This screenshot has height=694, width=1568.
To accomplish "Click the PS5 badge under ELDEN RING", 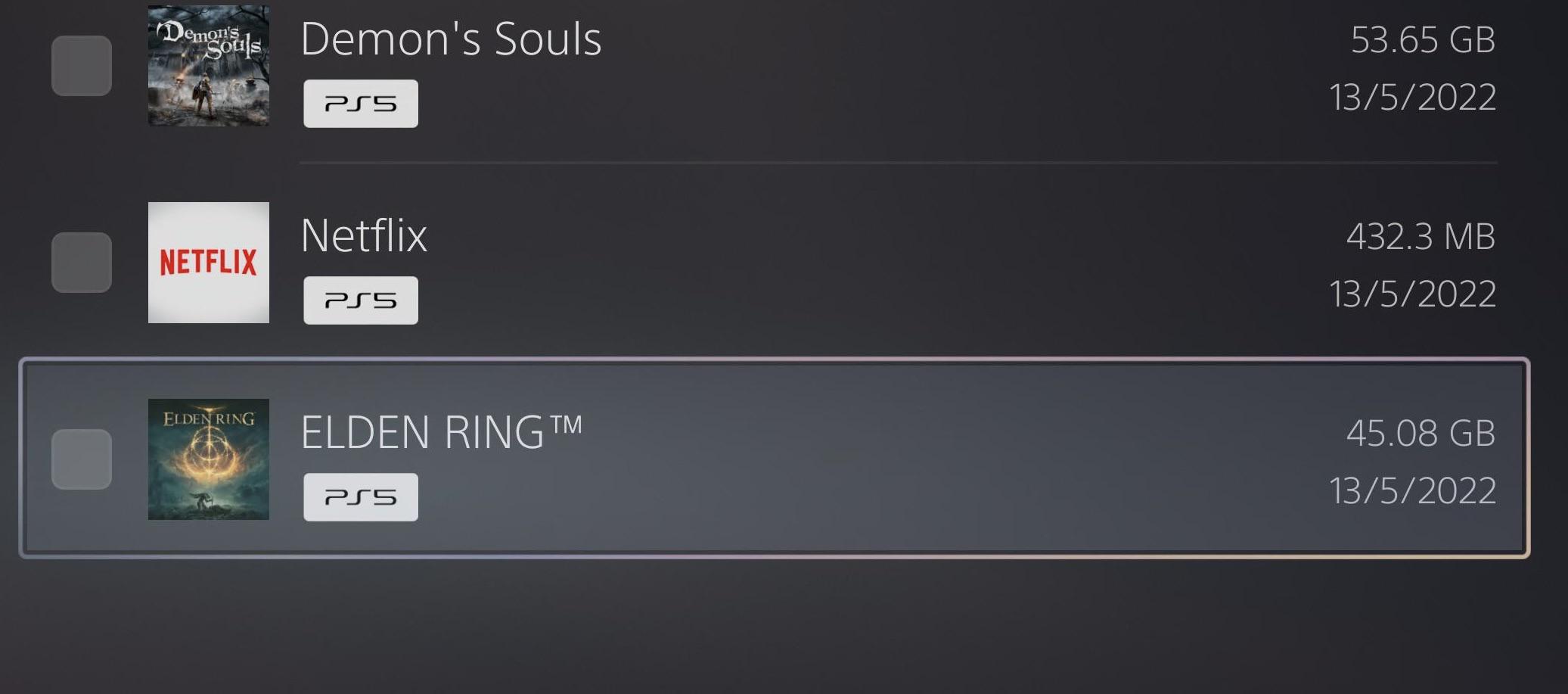I will click(x=360, y=496).
